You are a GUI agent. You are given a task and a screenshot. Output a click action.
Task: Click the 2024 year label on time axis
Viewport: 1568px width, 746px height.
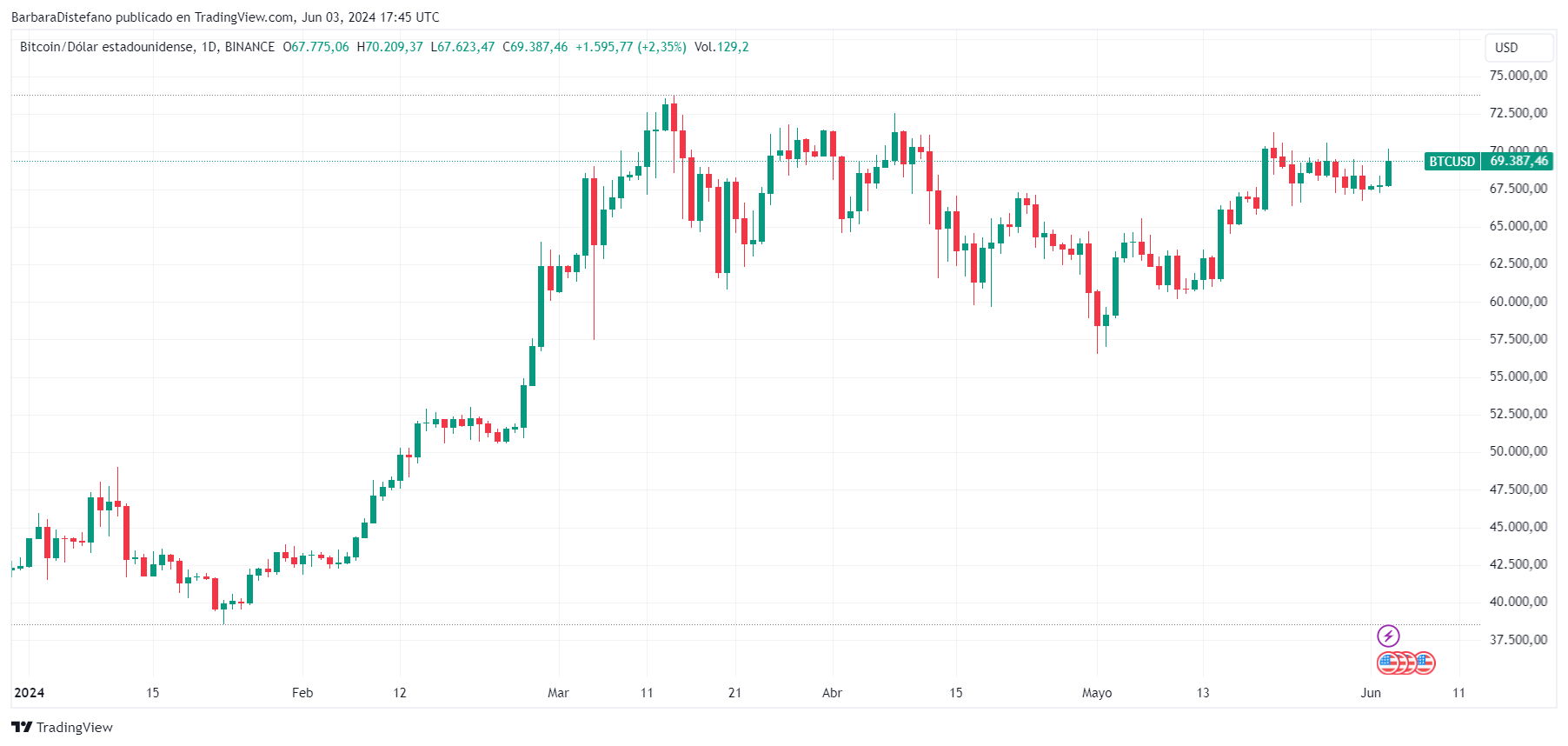click(x=30, y=693)
